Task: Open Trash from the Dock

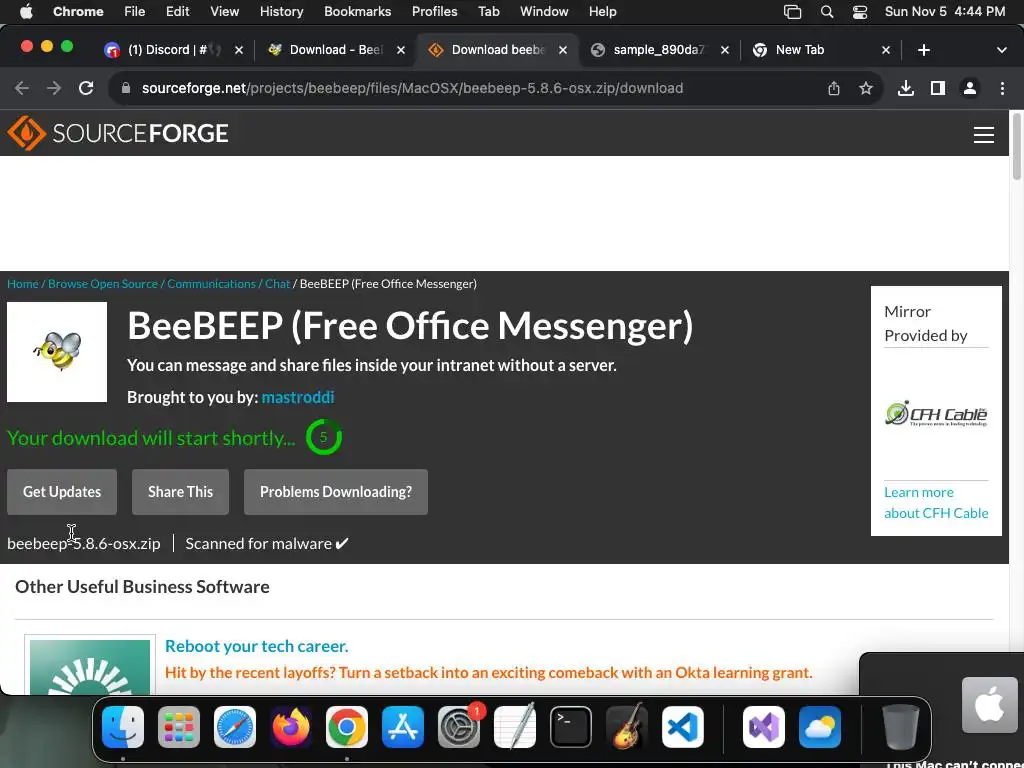Action: pyautogui.click(x=901, y=727)
